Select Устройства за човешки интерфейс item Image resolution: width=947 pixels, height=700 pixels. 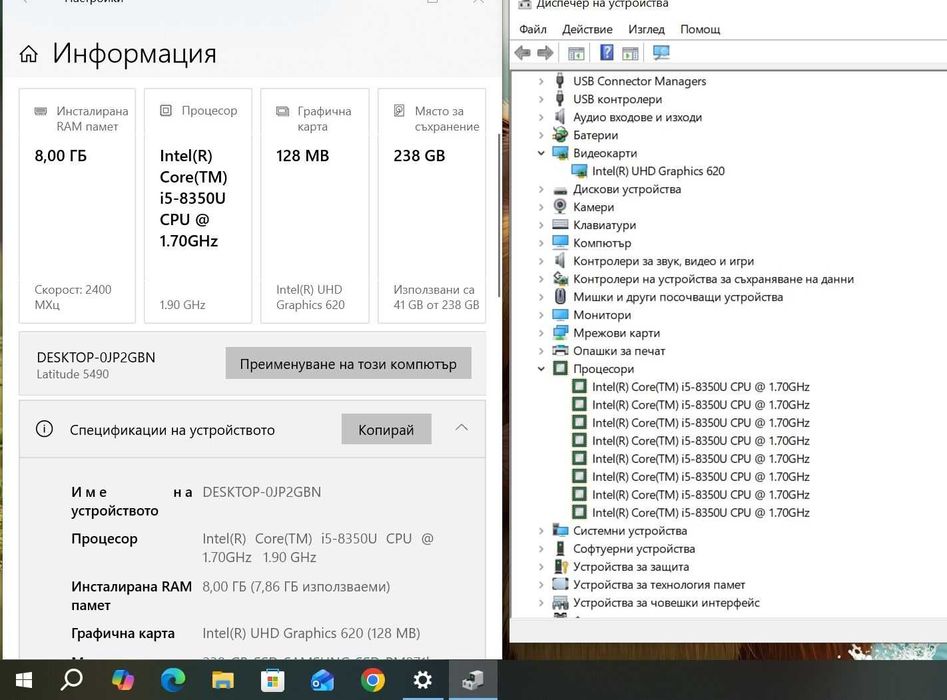point(666,602)
